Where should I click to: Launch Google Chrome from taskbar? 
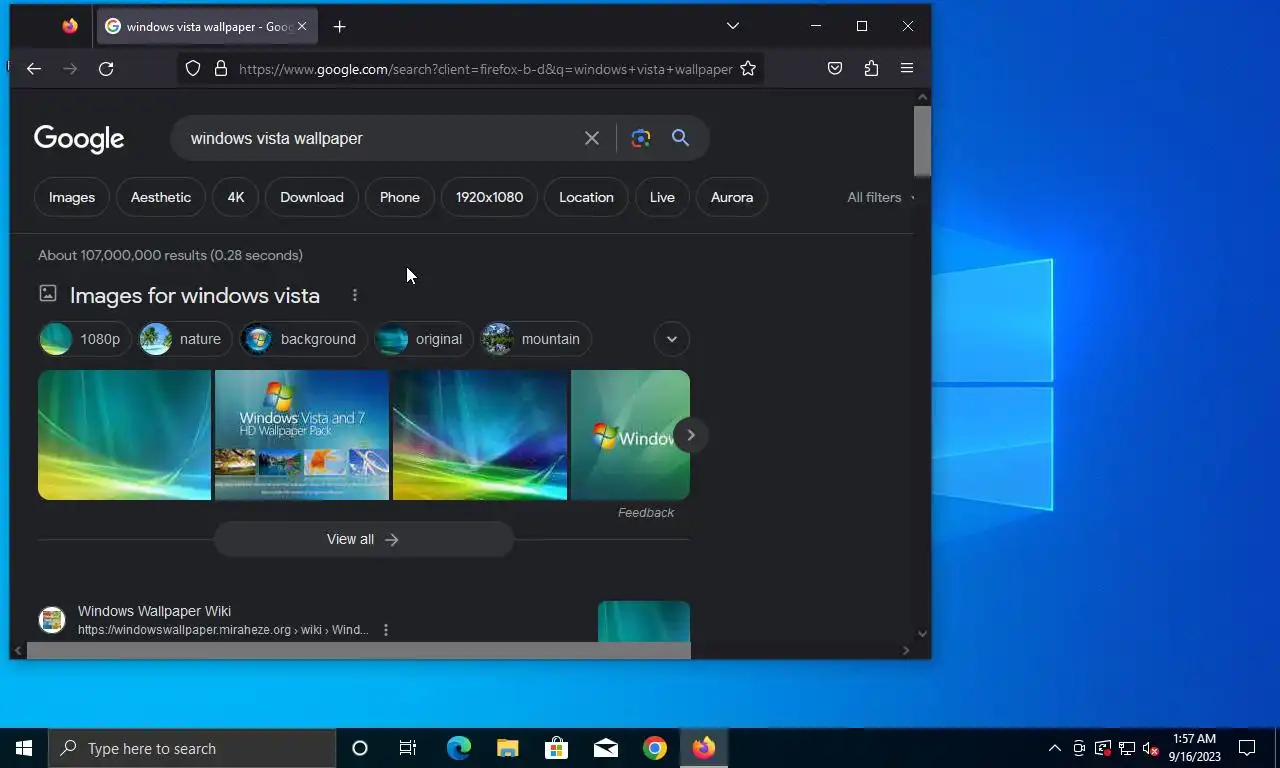point(655,748)
